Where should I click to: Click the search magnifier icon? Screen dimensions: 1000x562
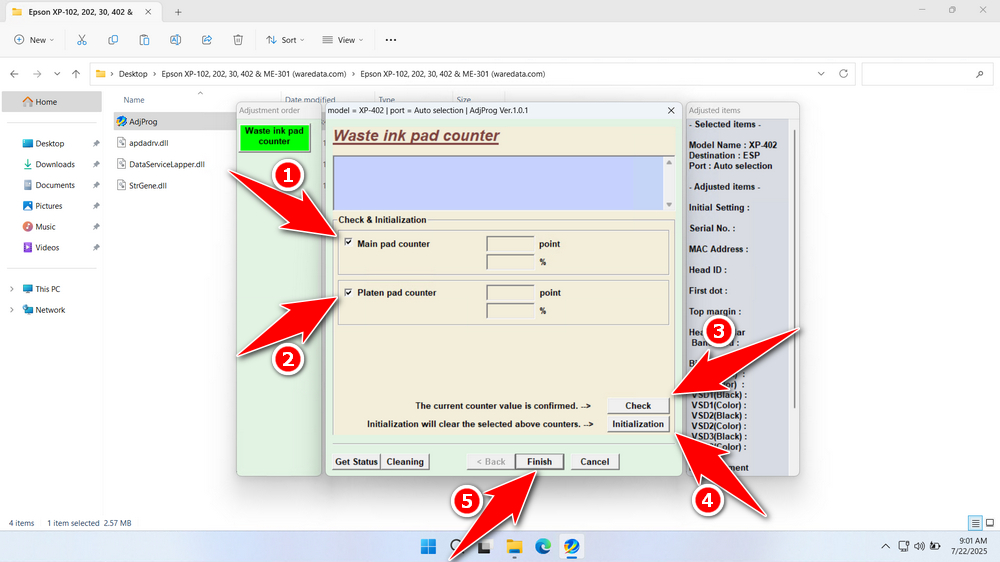coord(980,74)
